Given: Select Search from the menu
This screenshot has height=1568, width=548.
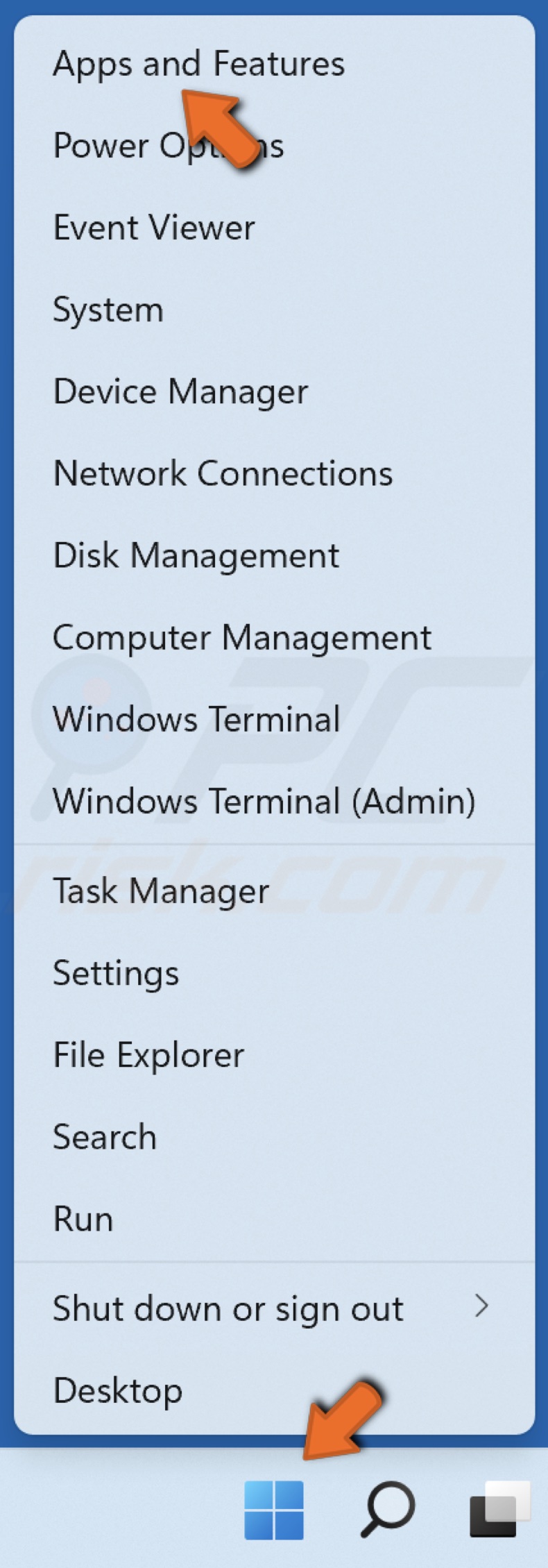Looking at the screenshot, I should [104, 1136].
